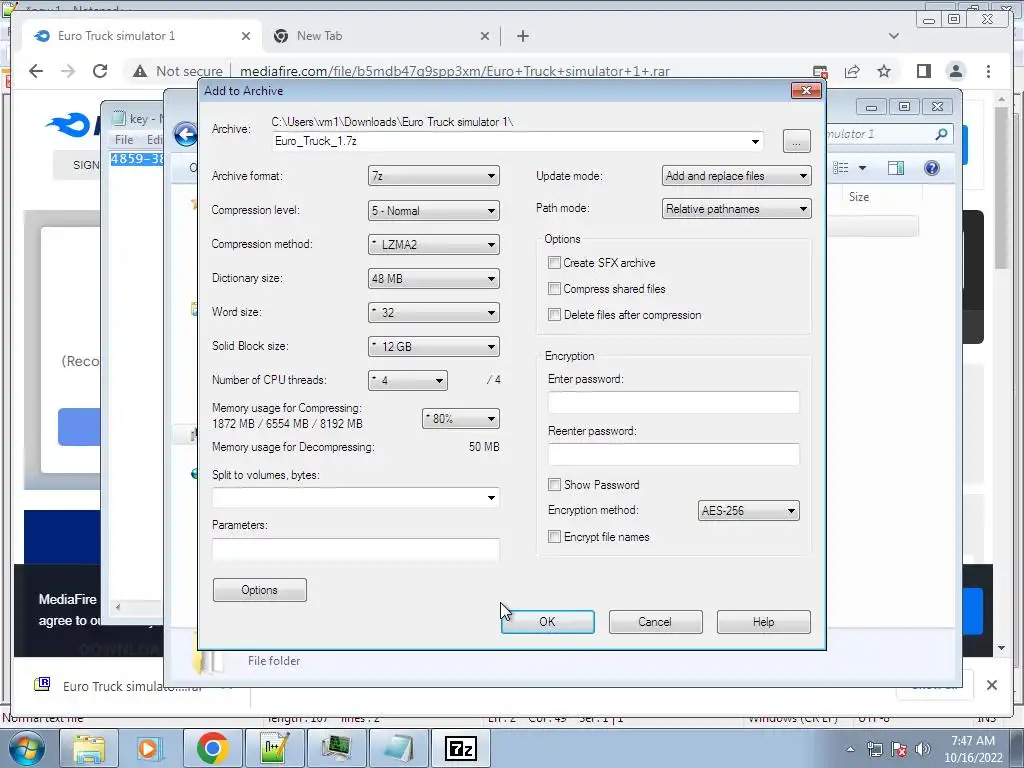Click Chrome back arrow
This screenshot has width=1024, height=768.
[x=36, y=71]
